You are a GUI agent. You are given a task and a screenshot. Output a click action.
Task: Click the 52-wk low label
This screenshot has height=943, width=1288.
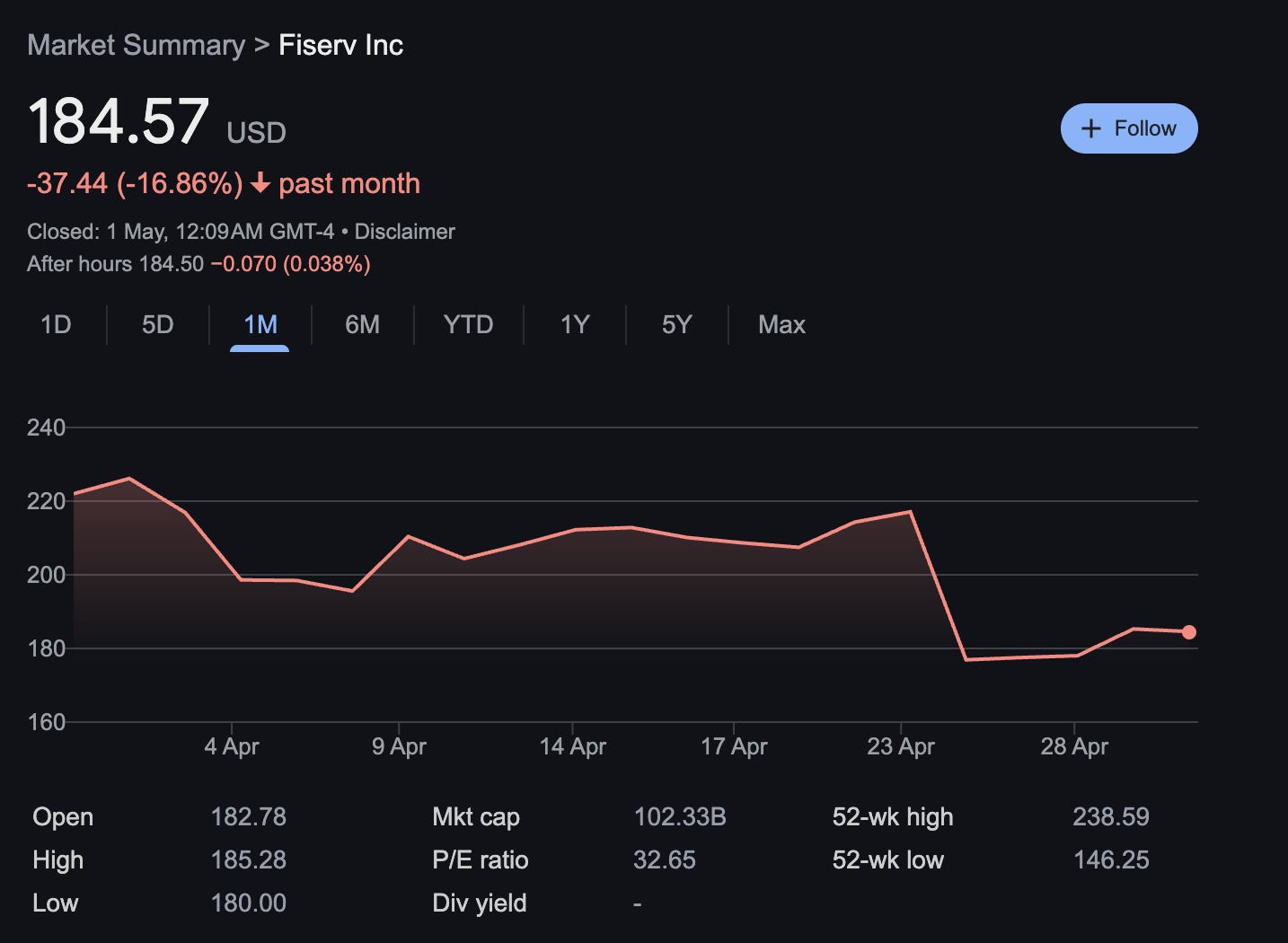[888, 859]
